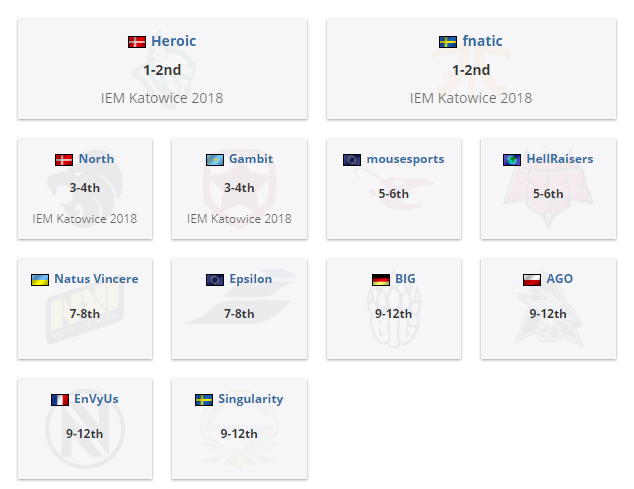The height and width of the screenshot is (489, 634).
Task: Click Gambit's 3-4th placement text
Action: (239, 188)
